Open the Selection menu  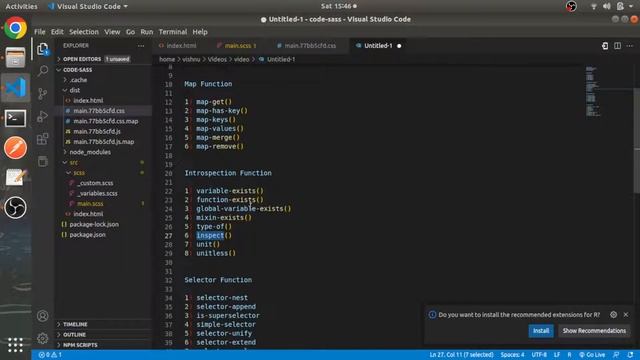click(x=84, y=32)
